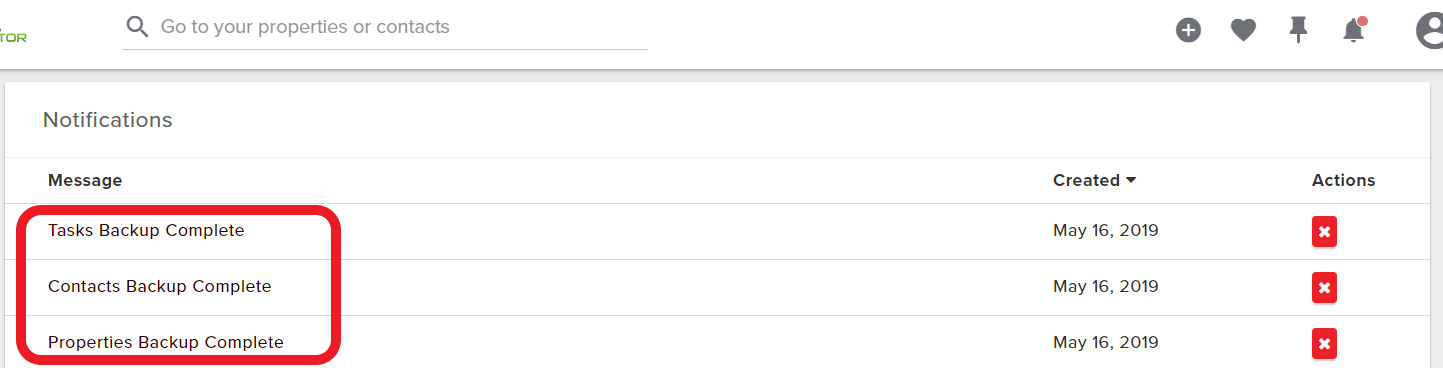Viewport: 1443px width, 368px height.
Task: Open the user profile avatar icon
Action: [x=1430, y=30]
